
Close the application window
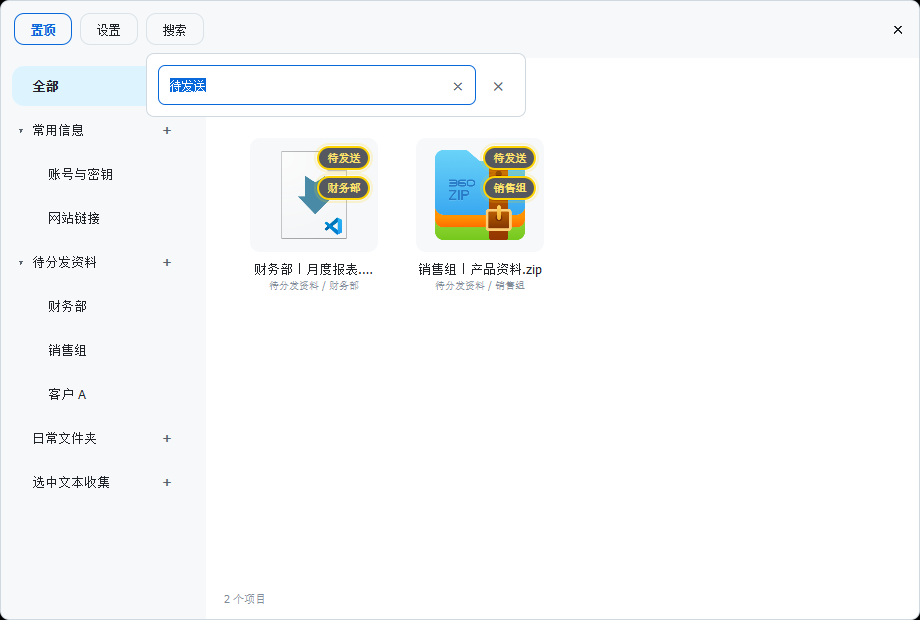(898, 29)
